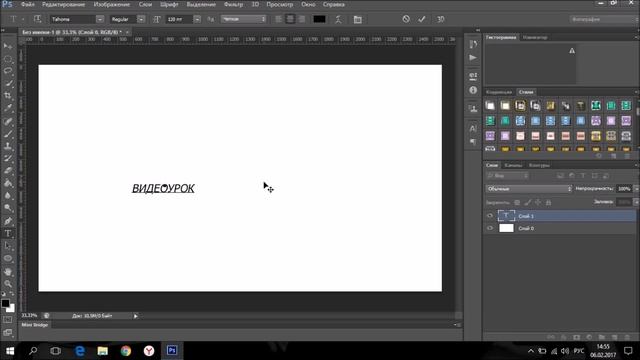Open the Файл menu
The height and width of the screenshot is (360, 640).
pos(27,4)
